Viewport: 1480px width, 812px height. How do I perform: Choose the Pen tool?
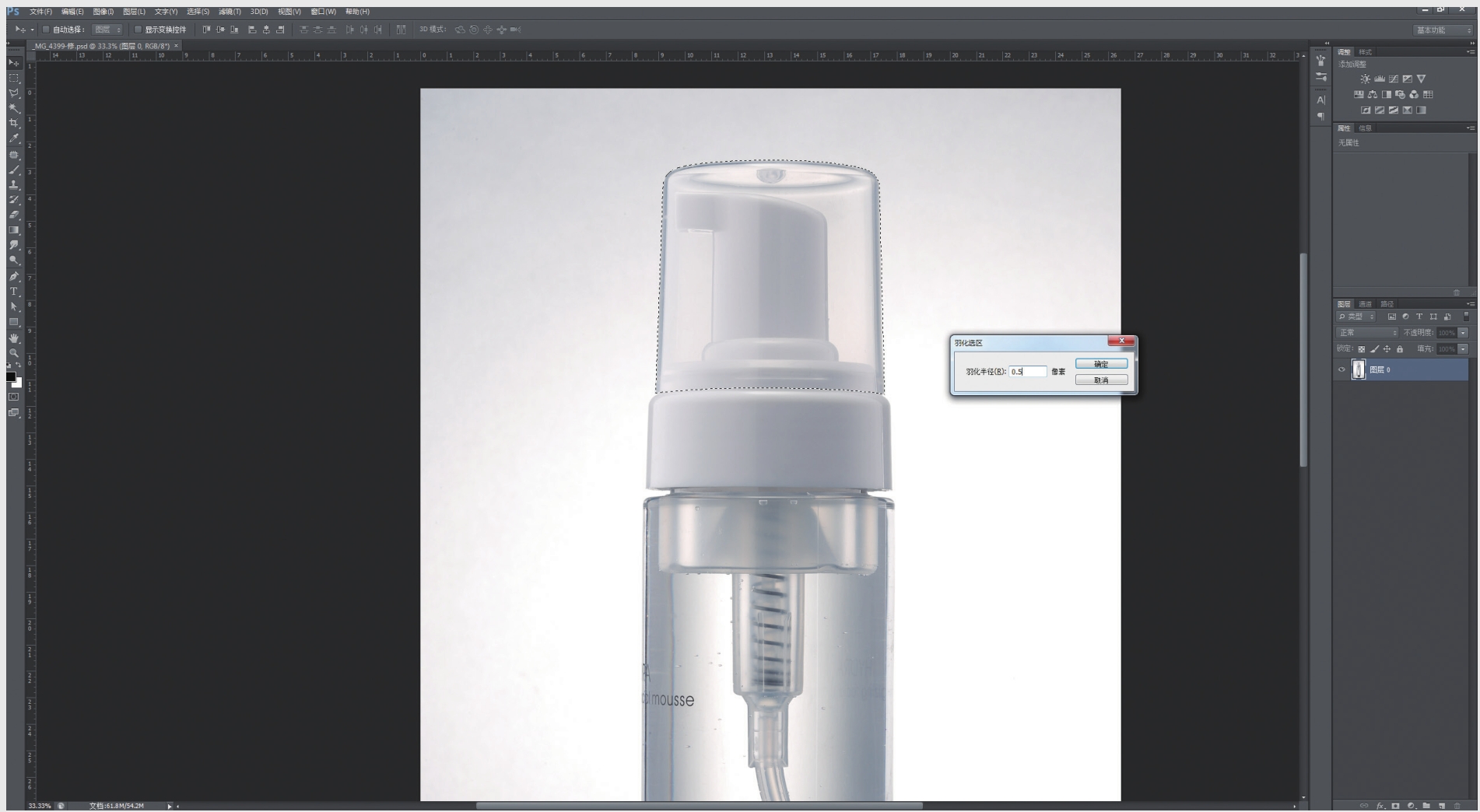point(14,276)
